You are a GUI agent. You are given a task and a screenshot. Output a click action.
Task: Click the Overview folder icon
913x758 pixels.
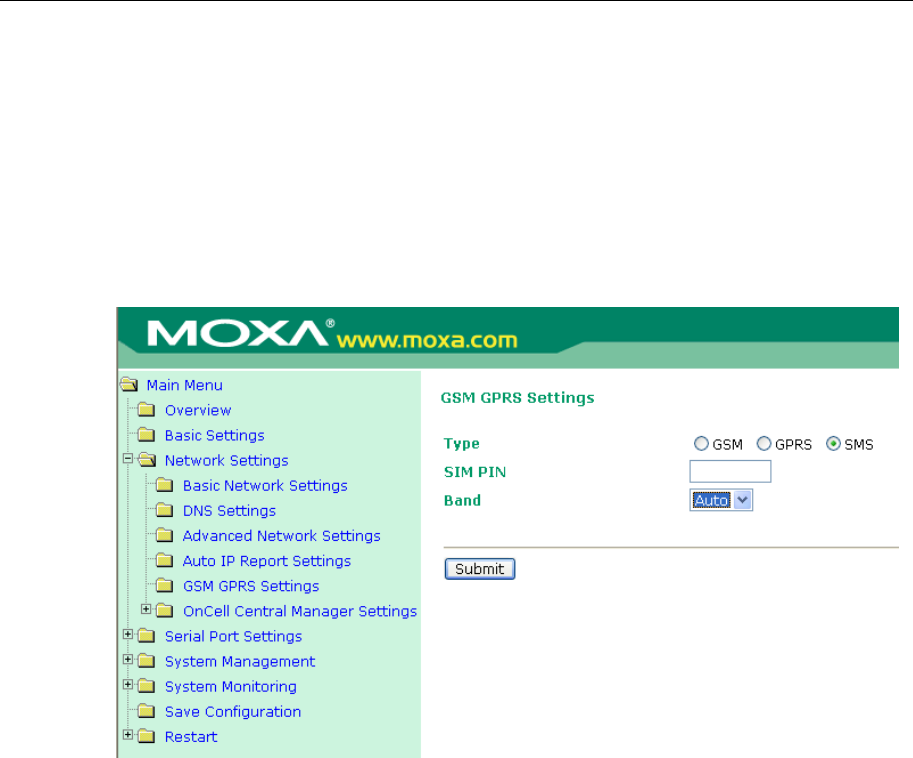[x=146, y=410]
